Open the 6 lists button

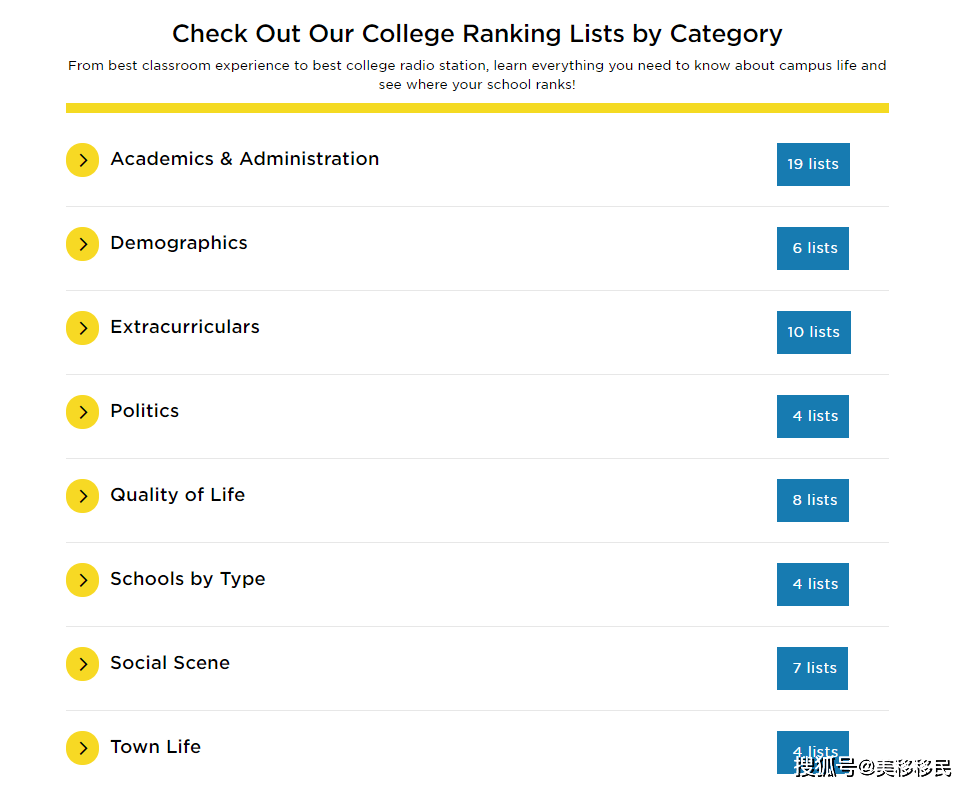812,248
